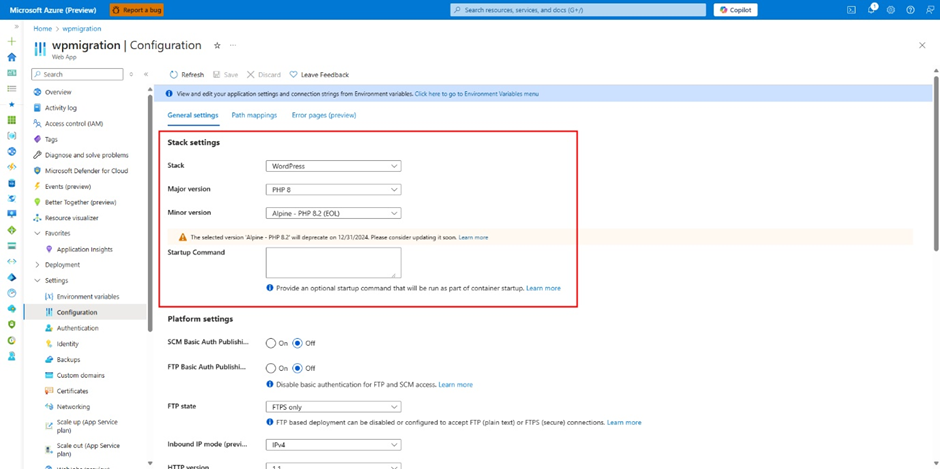Favorite the page with star icon
This screenshot has width=940, height=469.
click(x=217, y=46)
